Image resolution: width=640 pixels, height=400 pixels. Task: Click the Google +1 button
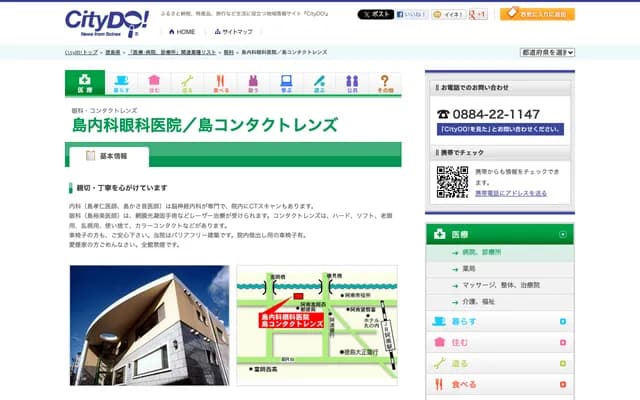pyautogui.click(x=480, y=15)
